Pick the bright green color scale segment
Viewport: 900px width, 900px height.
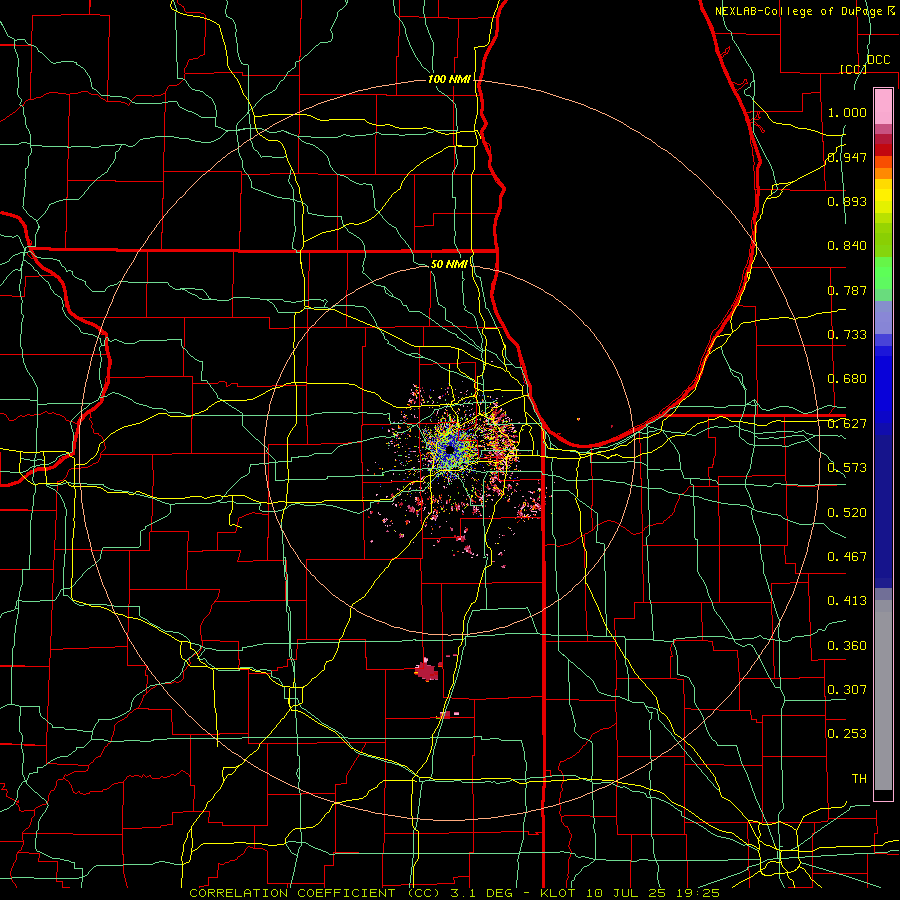tap(883, 273)
